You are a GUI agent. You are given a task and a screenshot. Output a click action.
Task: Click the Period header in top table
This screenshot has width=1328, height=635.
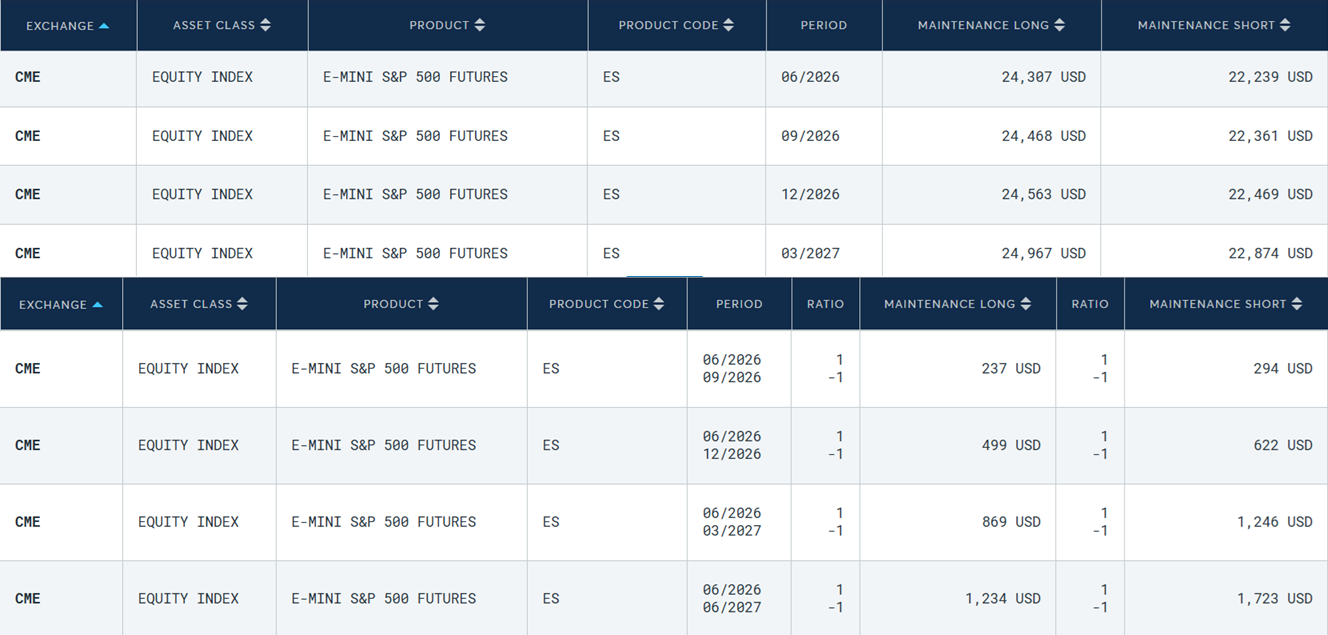824,25
